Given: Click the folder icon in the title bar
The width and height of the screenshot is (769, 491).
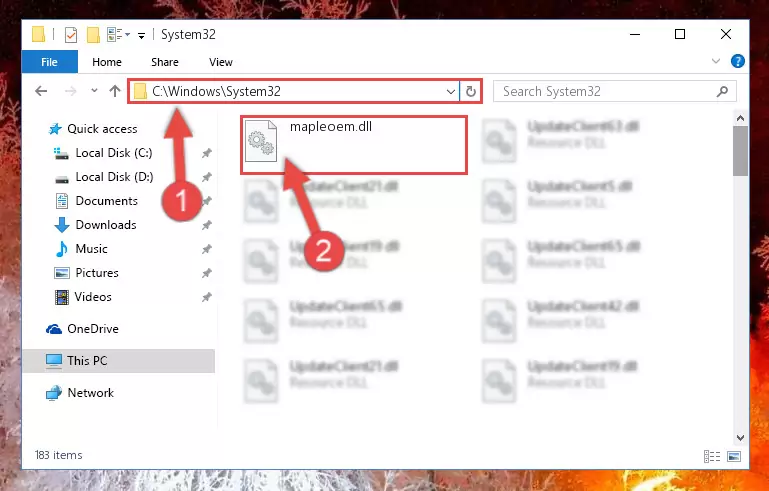Looking at the screenshot, I should pos(38,34).
